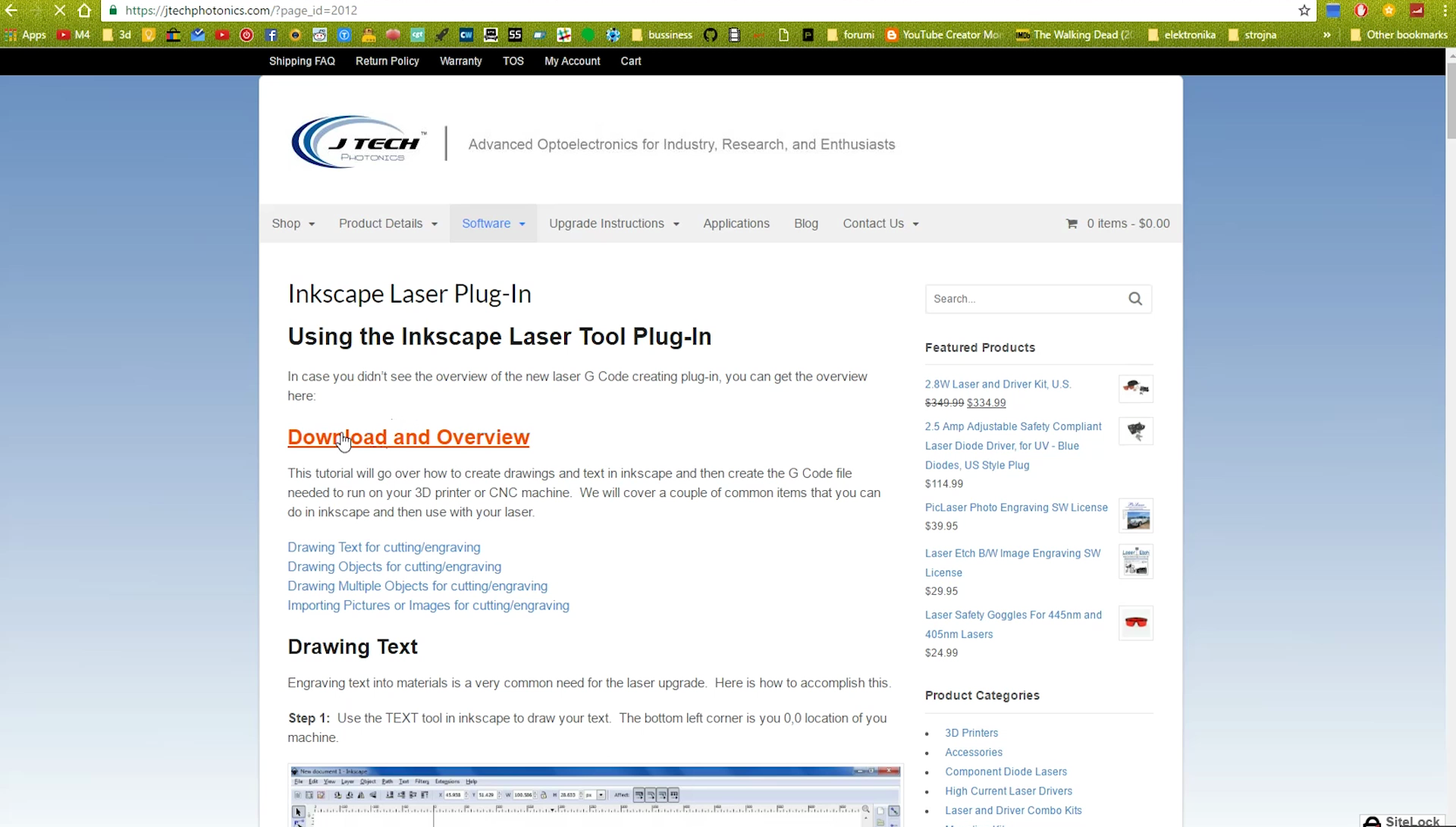Go back with the browser back arrow
This screenshot has width=1456, height=827.
(11, 11)
